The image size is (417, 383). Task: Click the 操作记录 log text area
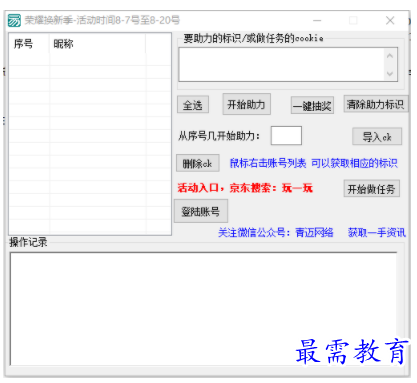(203, 308)
